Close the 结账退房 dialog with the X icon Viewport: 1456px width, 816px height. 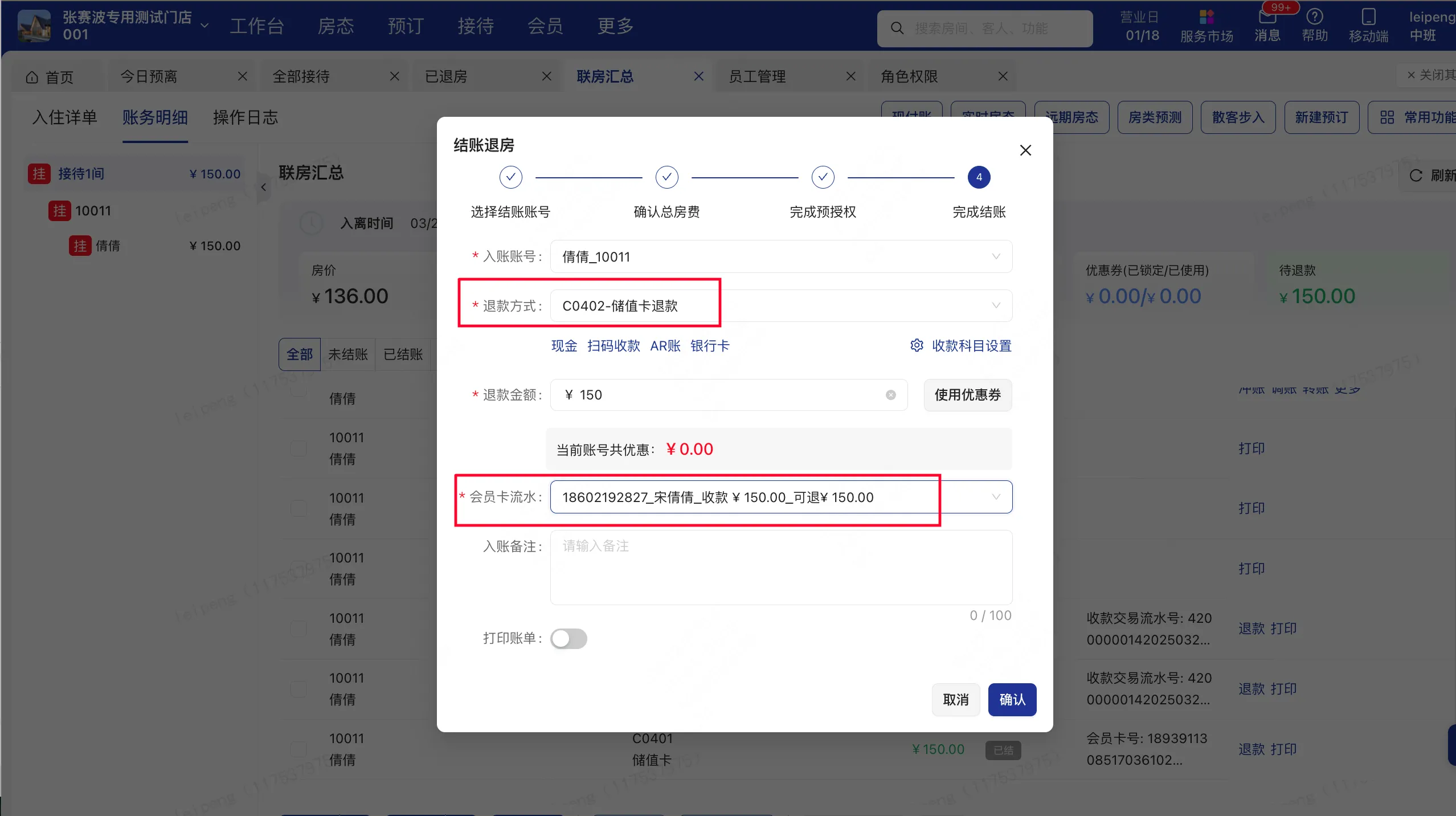[x=1025, y=150]
